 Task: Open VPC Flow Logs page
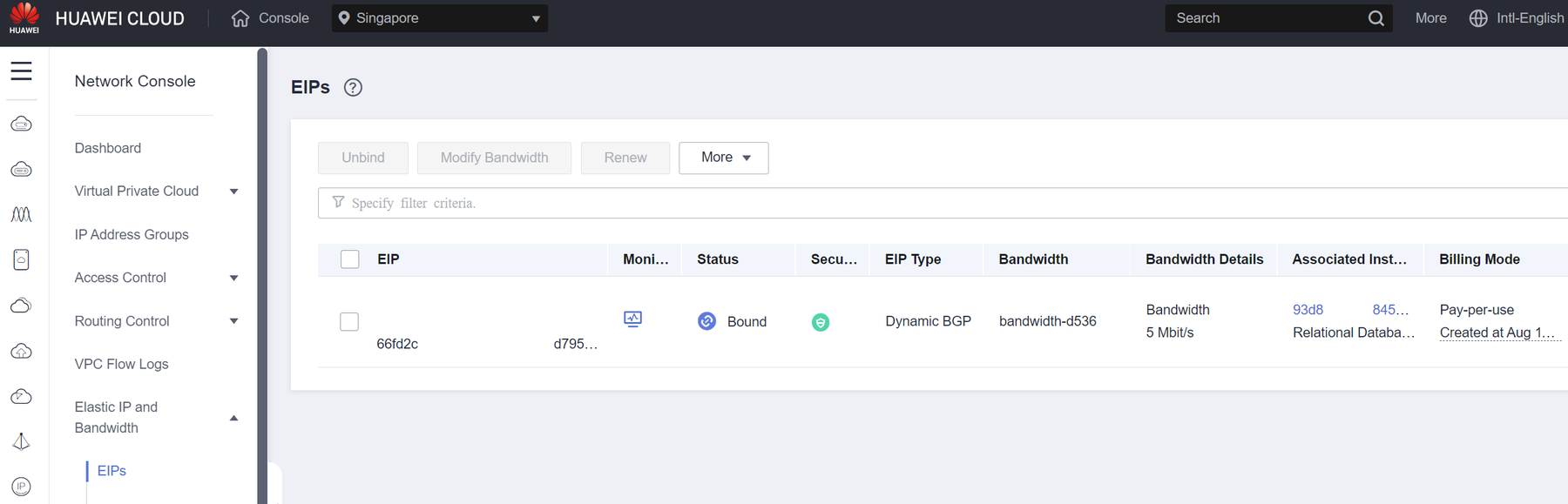[x=122, y=364]
